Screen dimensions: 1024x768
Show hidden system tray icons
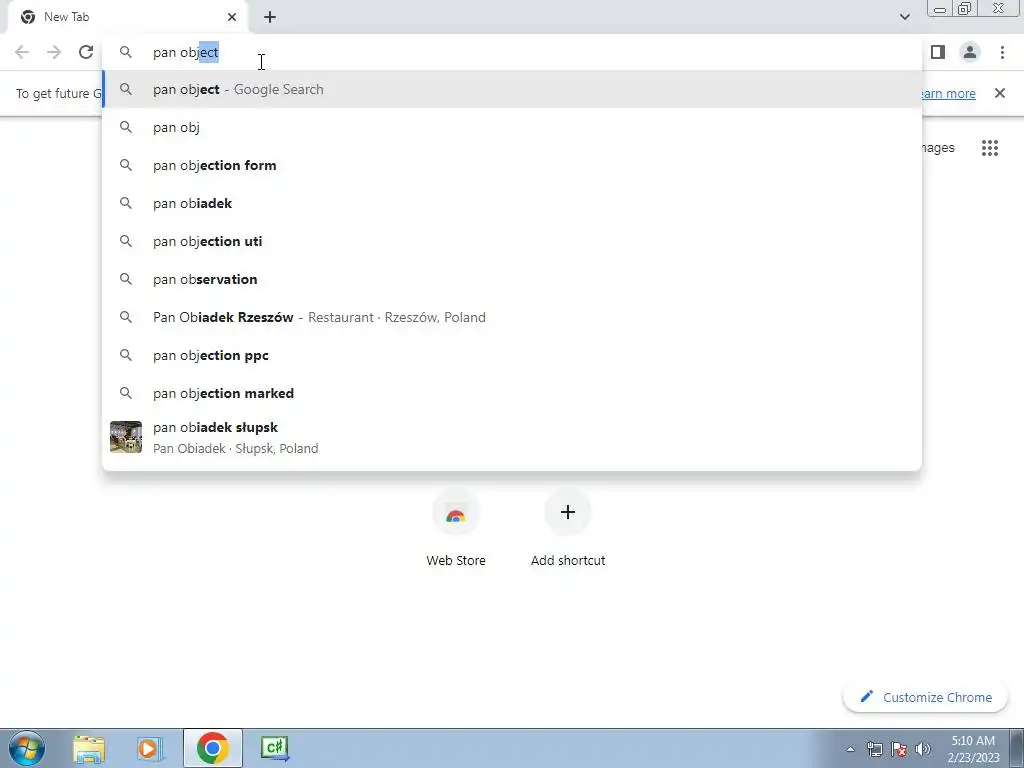(x=850, y=749)
